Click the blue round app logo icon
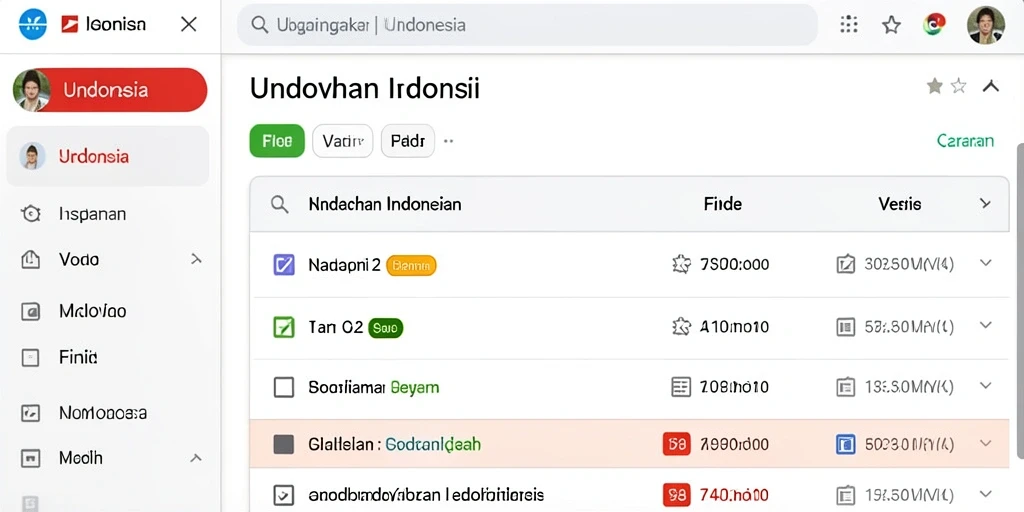This screenshot has height=512, width=1024. tap(33, 25)
